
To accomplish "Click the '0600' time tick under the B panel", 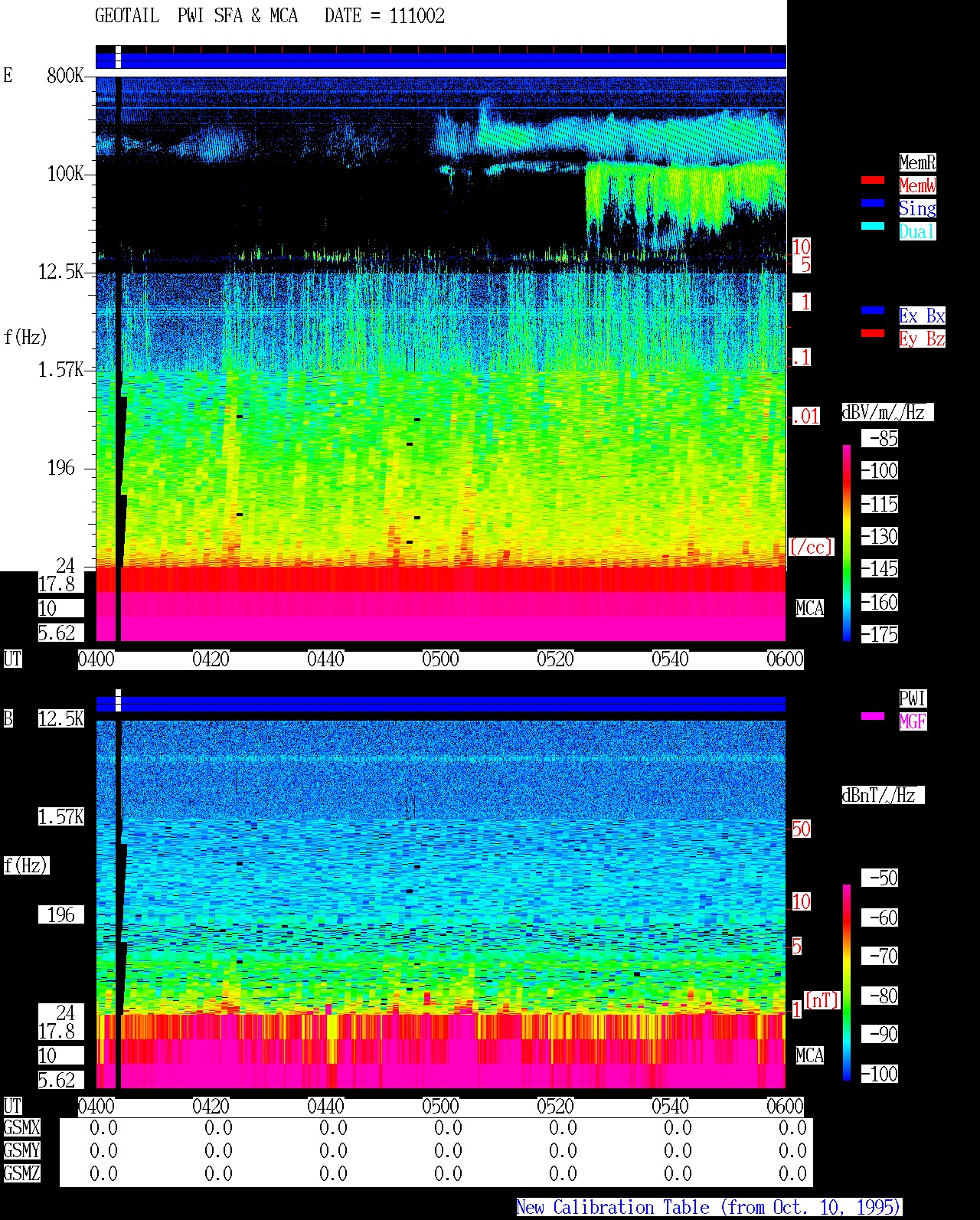I will [785, 1107].
